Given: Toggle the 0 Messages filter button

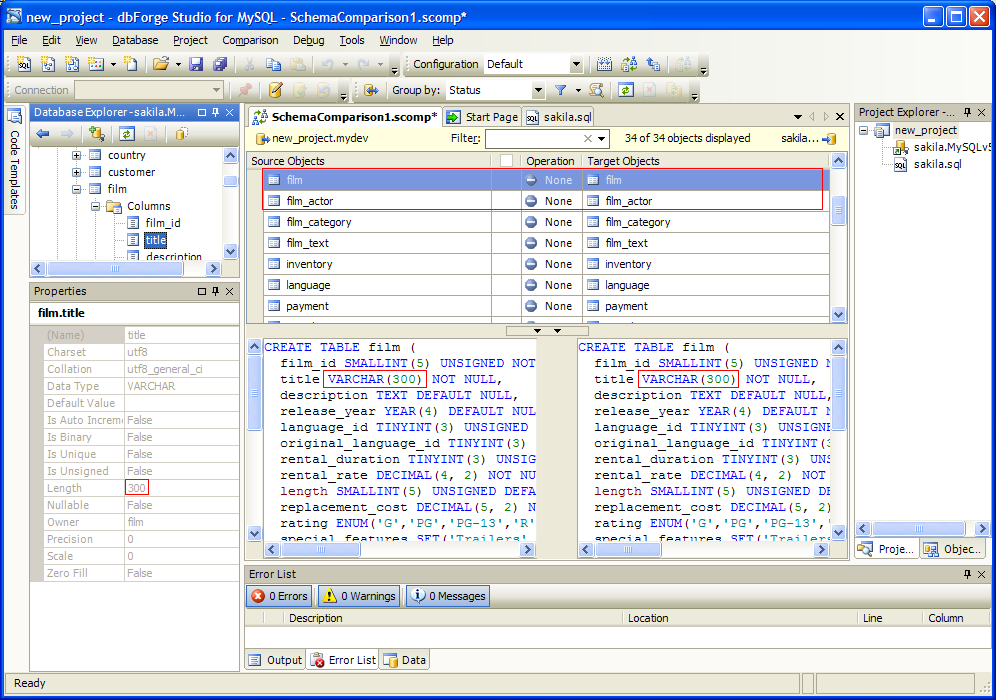Looking at the screenshot, I should point(448,596).
